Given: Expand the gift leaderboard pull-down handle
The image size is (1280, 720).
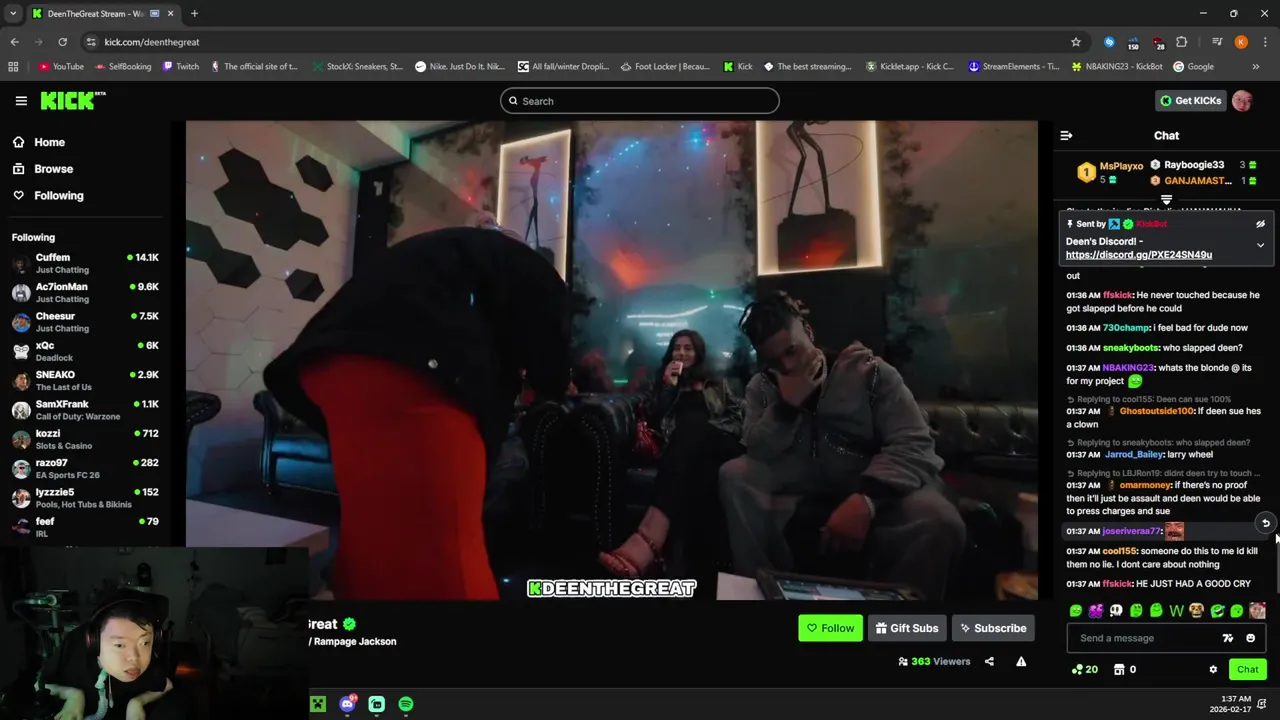Looking at the screenshot, I should 1166,200.
